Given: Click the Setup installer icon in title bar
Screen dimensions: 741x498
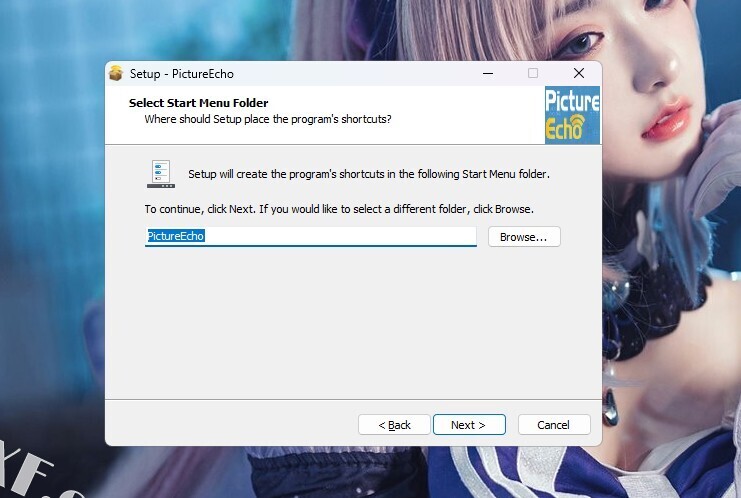Looking at the screenshot, I should [116, 74].
